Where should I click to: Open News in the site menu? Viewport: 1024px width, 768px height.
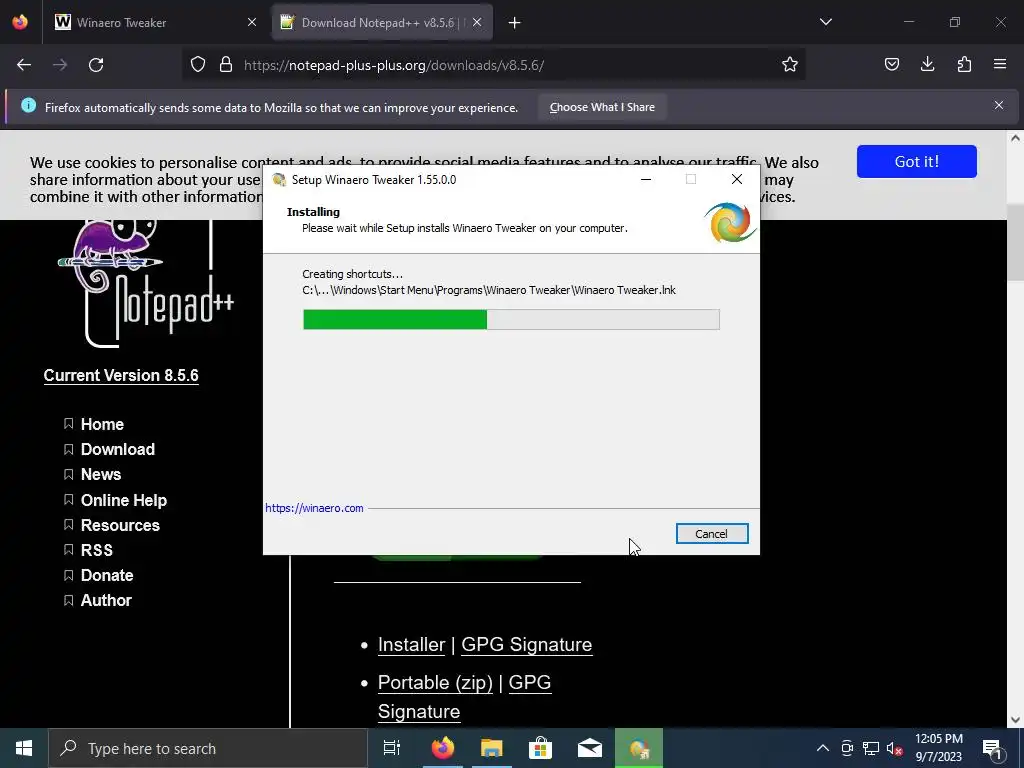coord(101,475)
